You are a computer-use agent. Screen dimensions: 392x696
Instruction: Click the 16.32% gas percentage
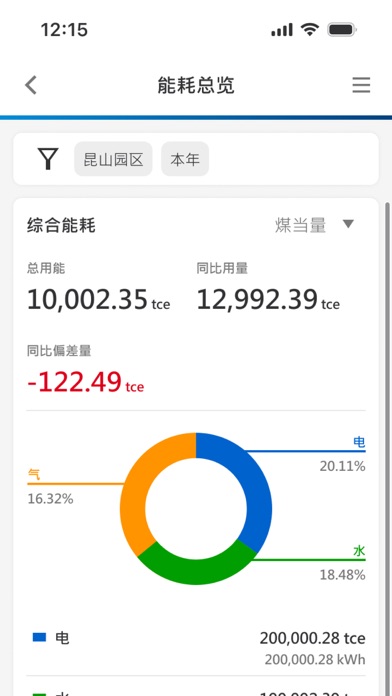50,499
